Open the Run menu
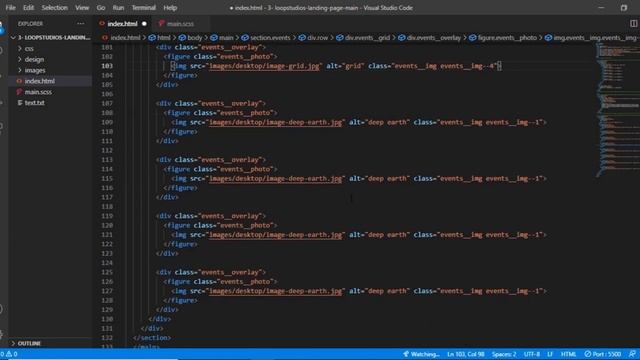 [x=118, y=8]
